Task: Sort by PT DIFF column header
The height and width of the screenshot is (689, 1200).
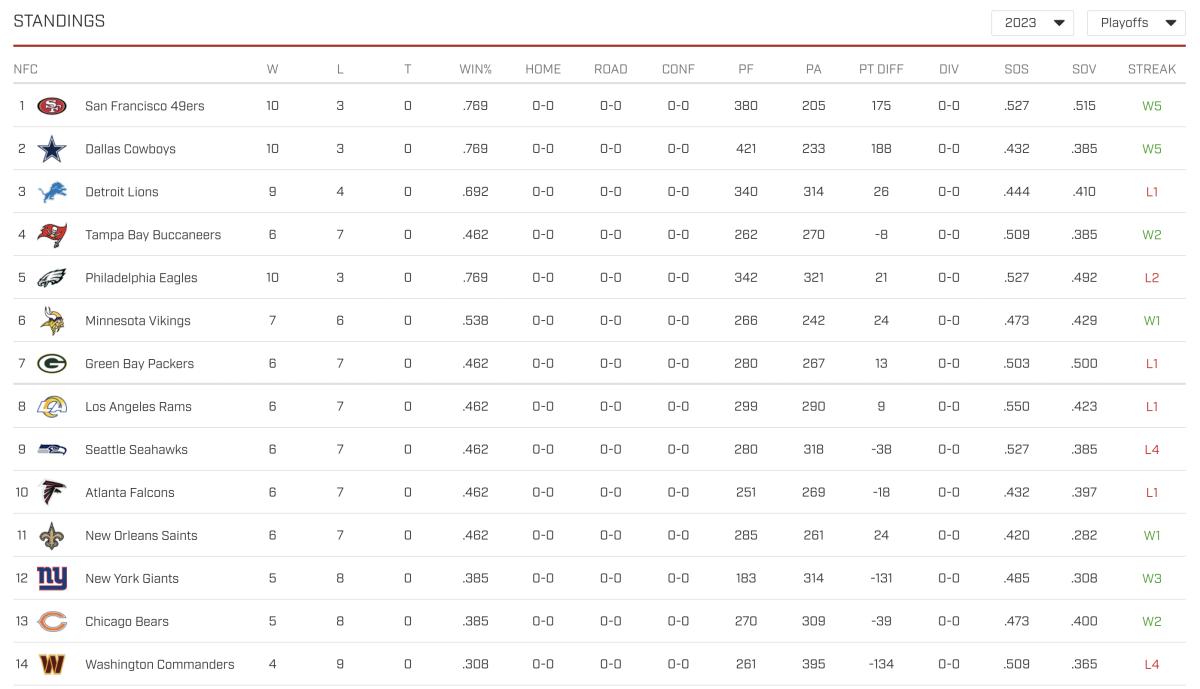Action: (x=881, y=69)
